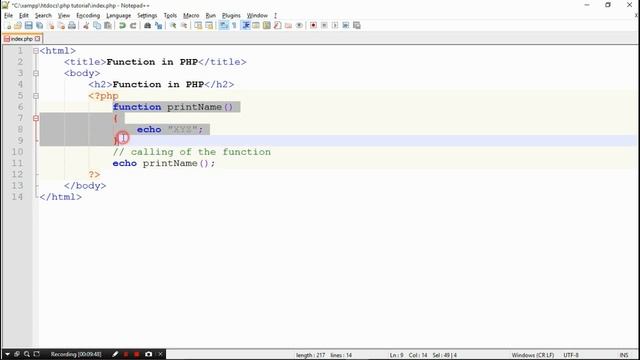
Task: Click the 'echo printName();' code line
Action: (164, 163)
